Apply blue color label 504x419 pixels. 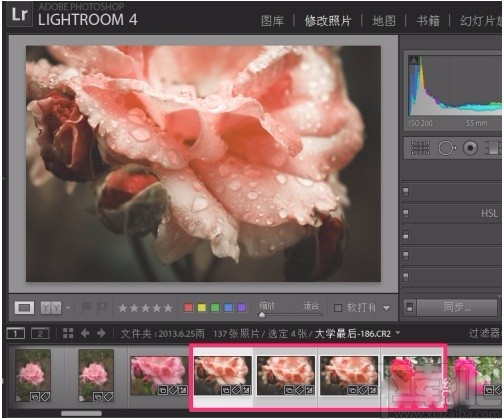pos(229,307)
